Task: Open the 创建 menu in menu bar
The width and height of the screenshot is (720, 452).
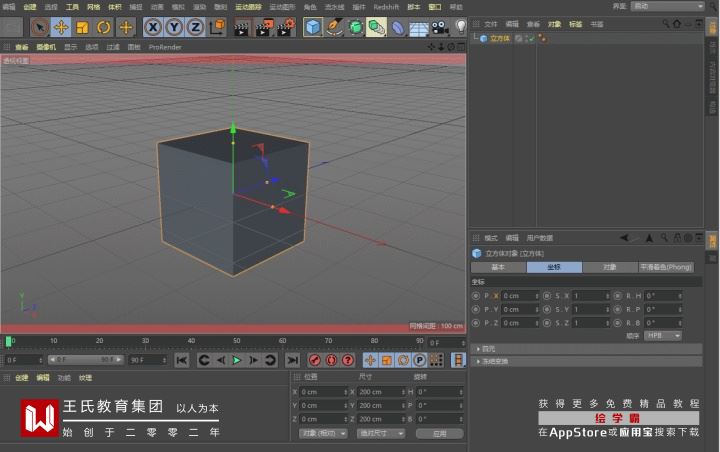Action: (x=30, y=6)
